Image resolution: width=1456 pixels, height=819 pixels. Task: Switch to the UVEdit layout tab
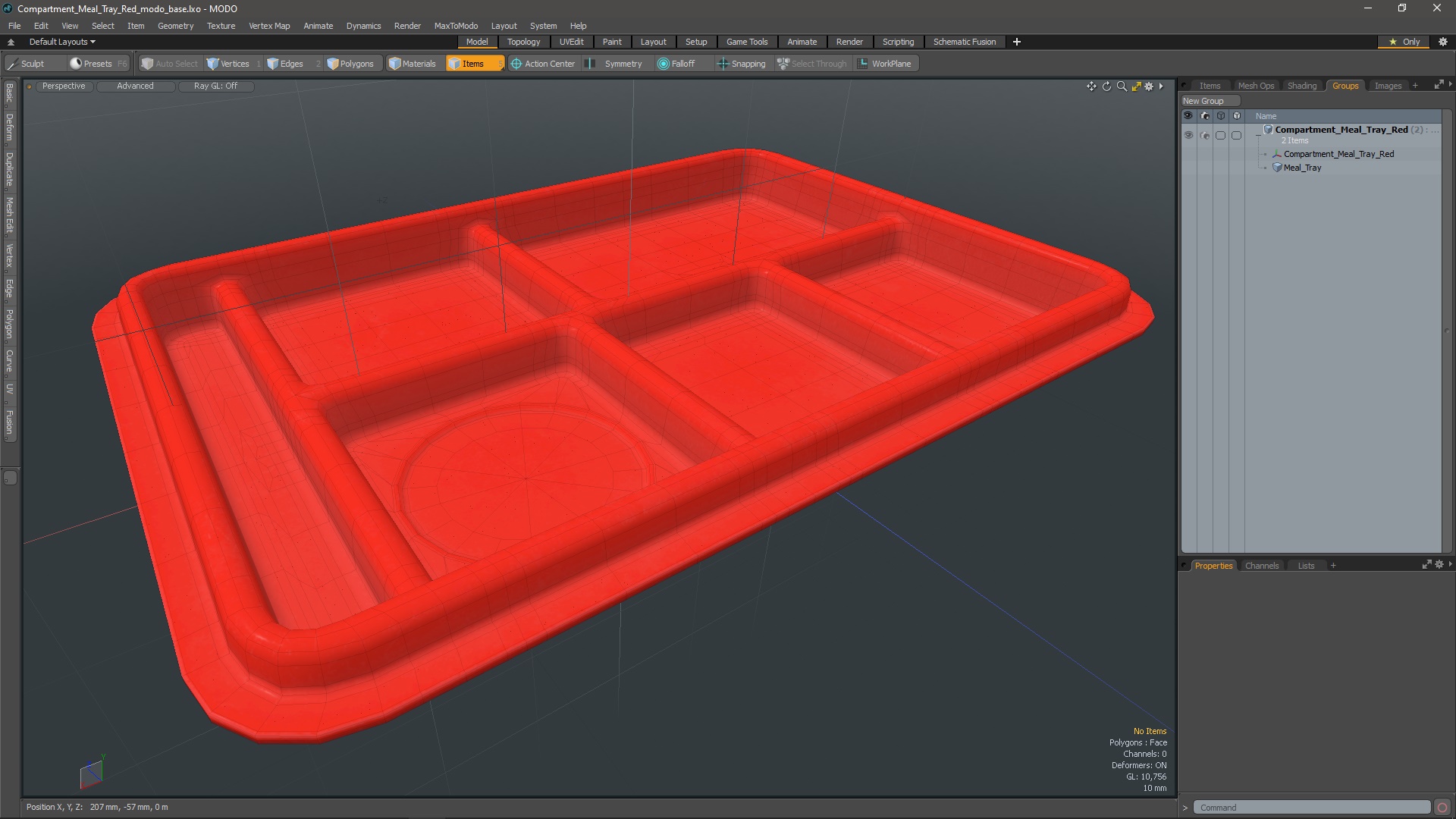pos(571,42)
